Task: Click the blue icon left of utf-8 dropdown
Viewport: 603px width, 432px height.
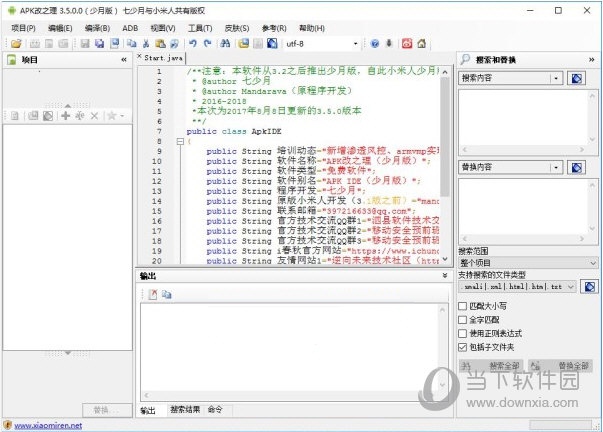Action: 272,43
